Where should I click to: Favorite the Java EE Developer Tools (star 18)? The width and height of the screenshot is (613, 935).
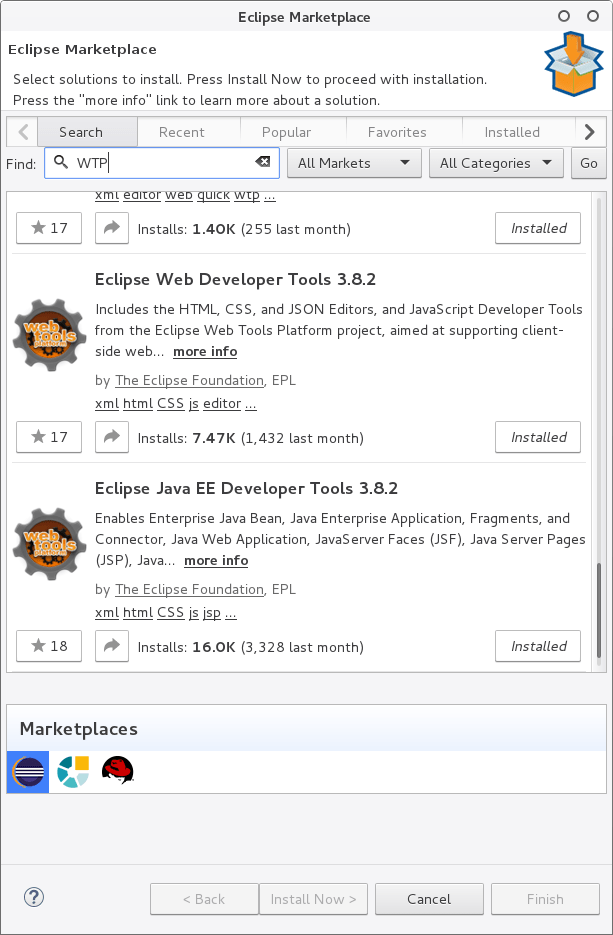49,646
